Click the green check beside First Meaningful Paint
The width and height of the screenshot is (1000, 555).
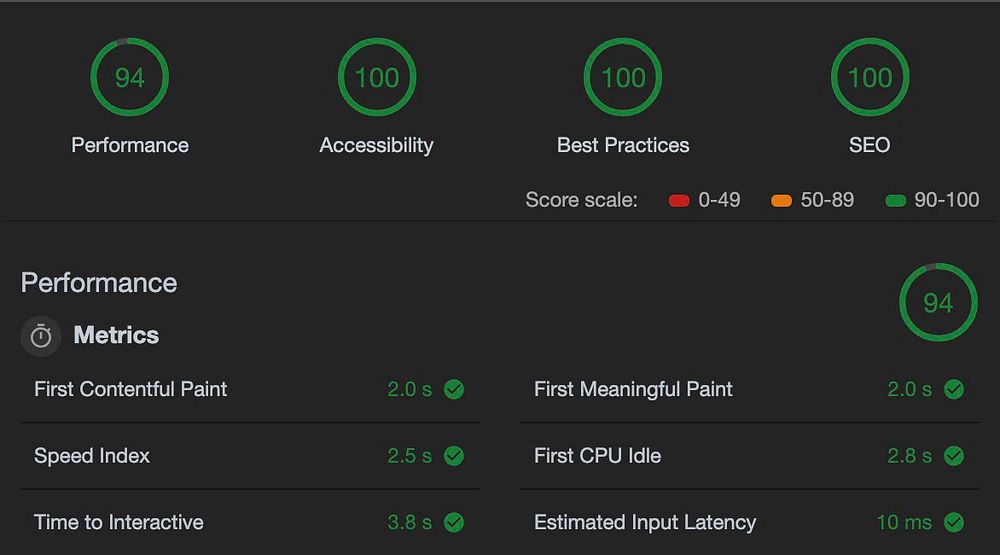954,389
